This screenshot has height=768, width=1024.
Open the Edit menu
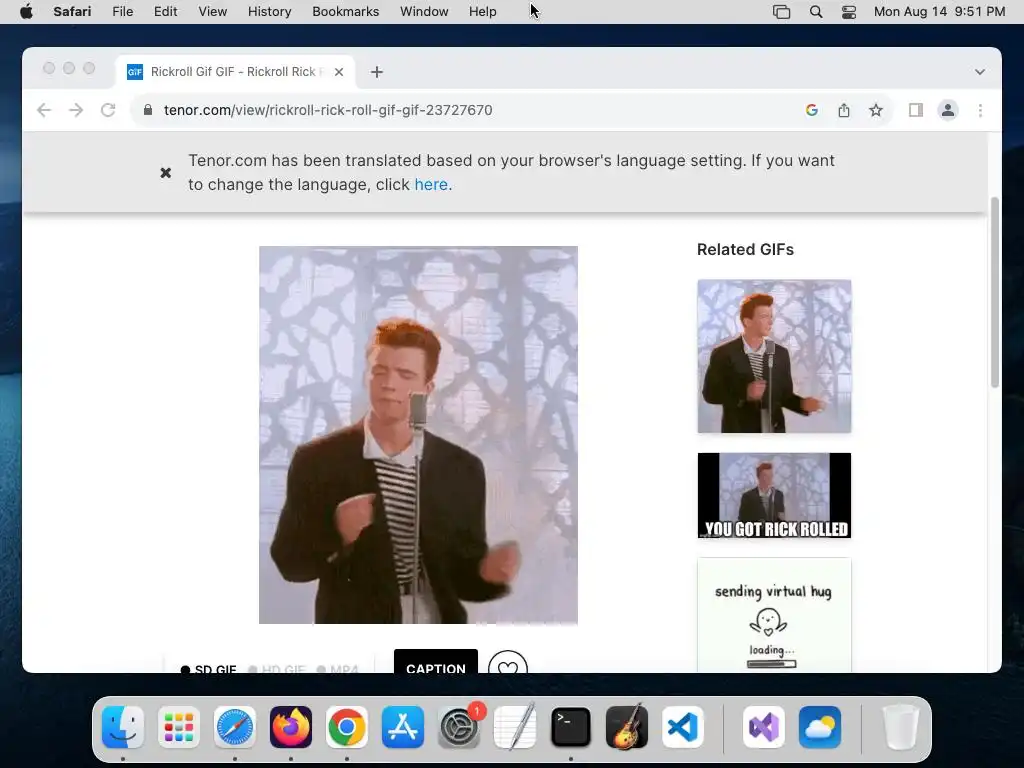[165, 12]
